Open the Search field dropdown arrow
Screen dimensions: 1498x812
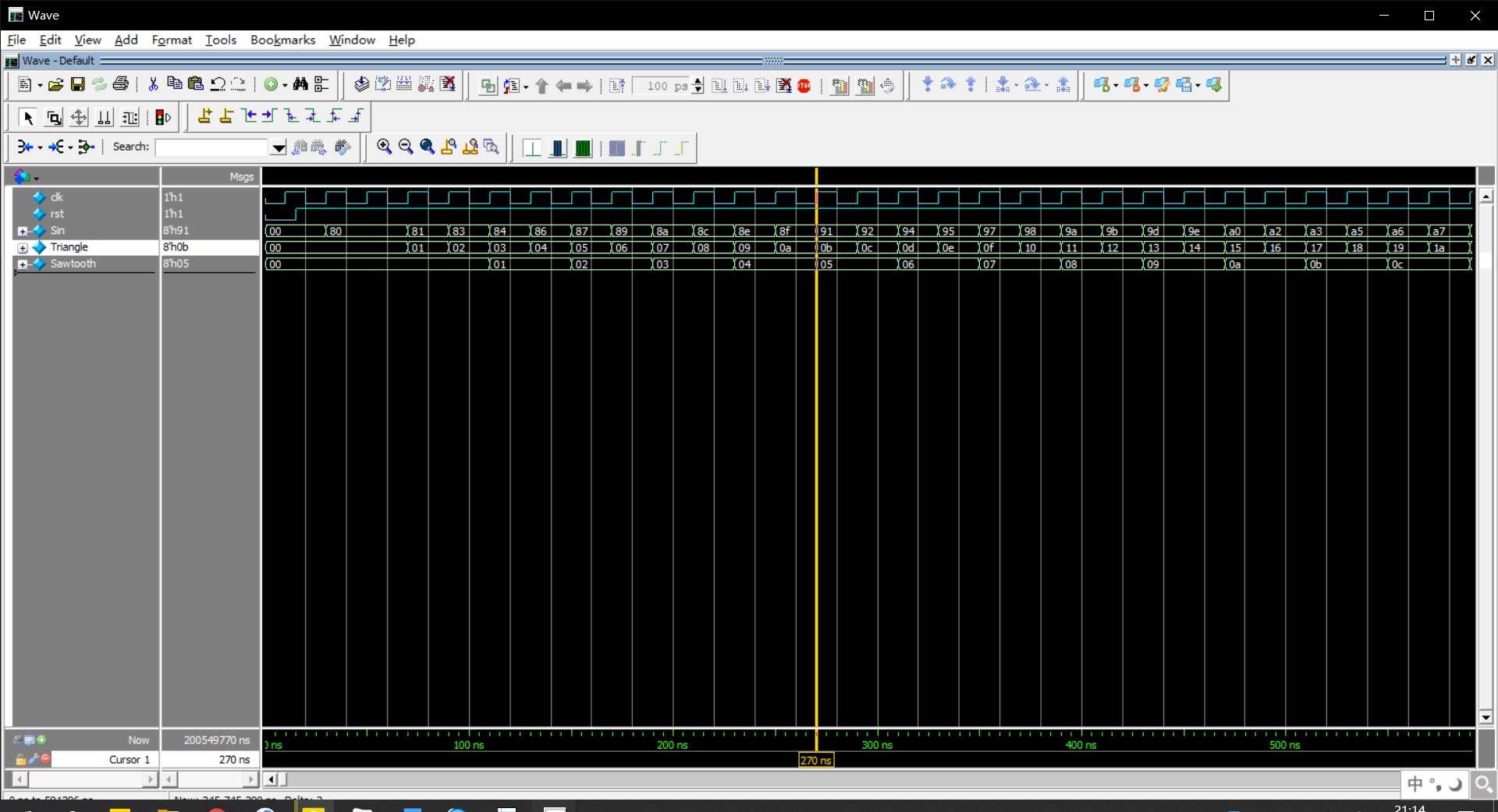click(279, 147)
